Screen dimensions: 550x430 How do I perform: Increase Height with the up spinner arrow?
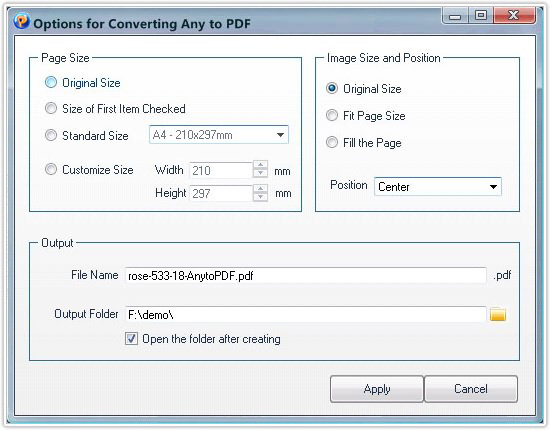coord(260,188)
